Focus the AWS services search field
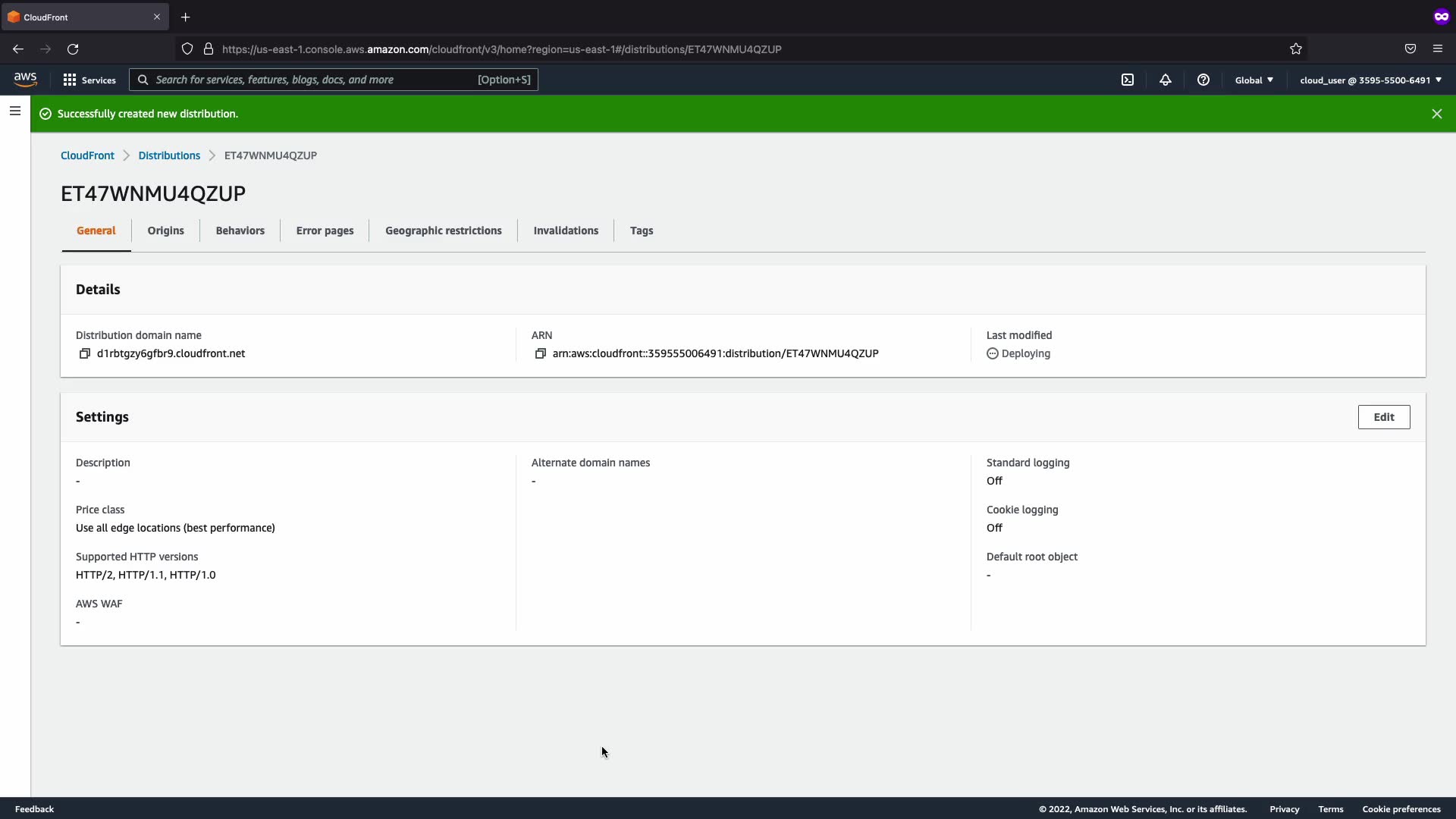This screenshot has width=1456, height=819. tap(311, 80)
